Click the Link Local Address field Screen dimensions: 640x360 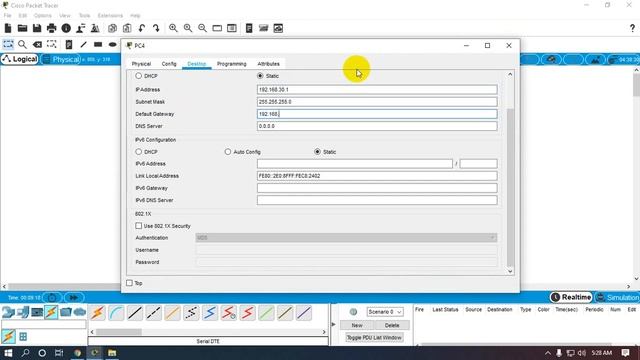point(377,176)
